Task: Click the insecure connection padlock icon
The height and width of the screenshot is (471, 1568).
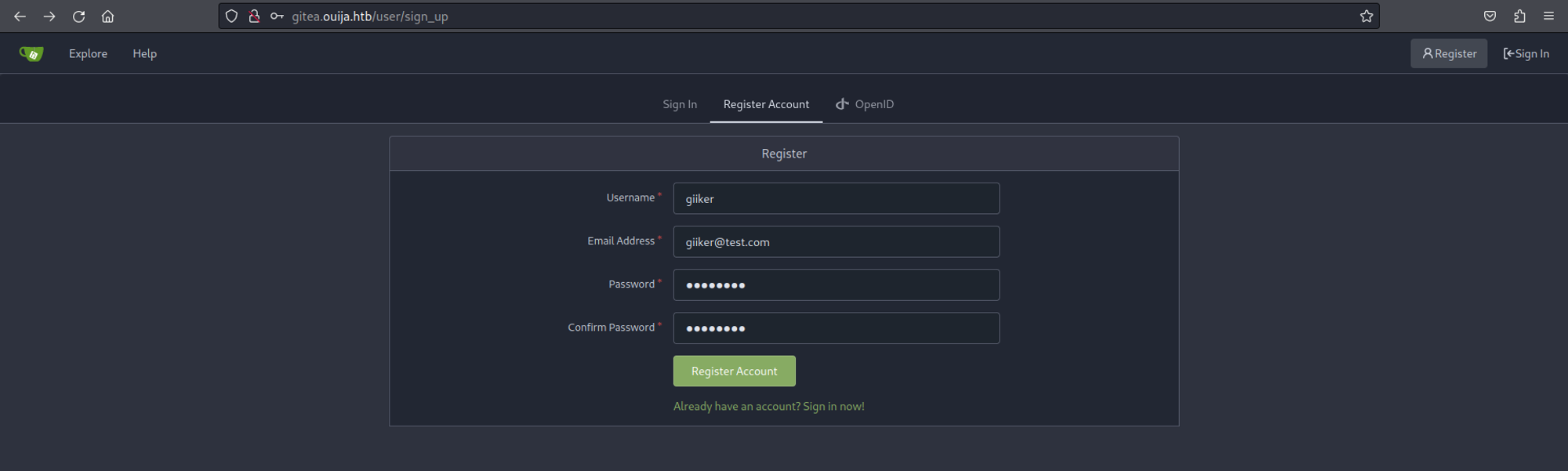Action: pos(254,16)
